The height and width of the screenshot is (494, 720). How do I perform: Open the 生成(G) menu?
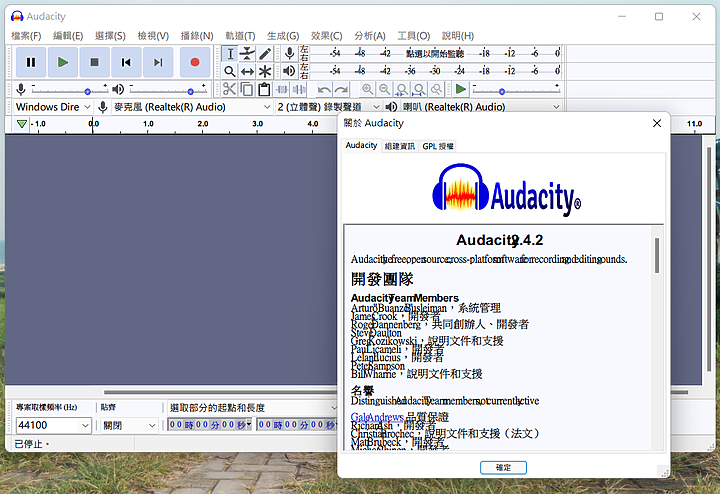click(283, 35)
